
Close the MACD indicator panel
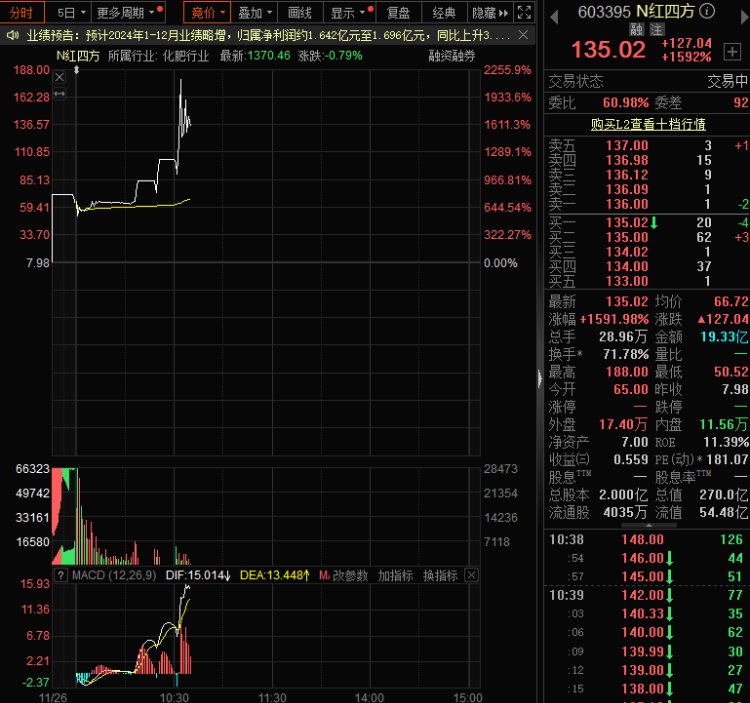[x=471, y=575]
